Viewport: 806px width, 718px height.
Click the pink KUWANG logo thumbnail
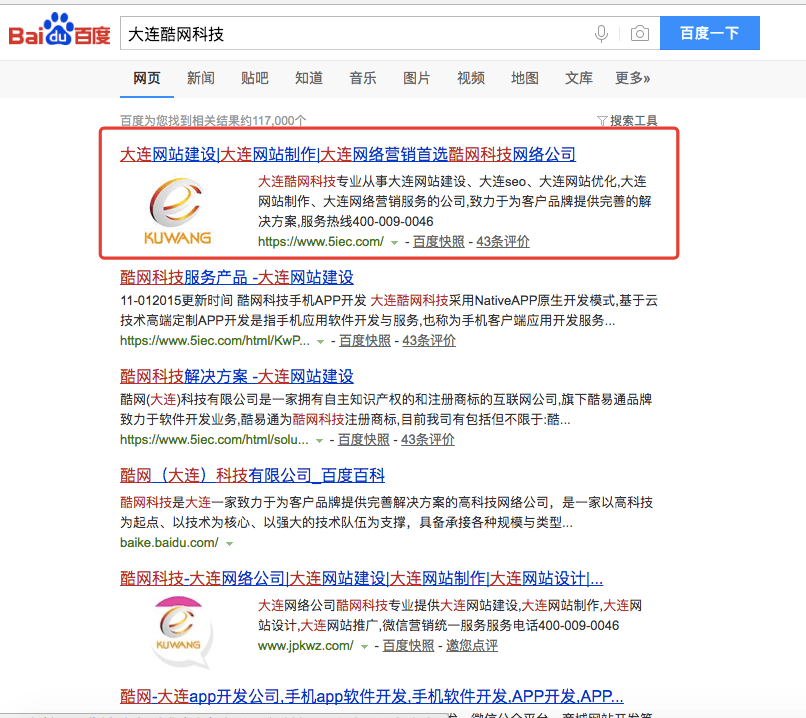pyautogui.click(x=181, y=632)
